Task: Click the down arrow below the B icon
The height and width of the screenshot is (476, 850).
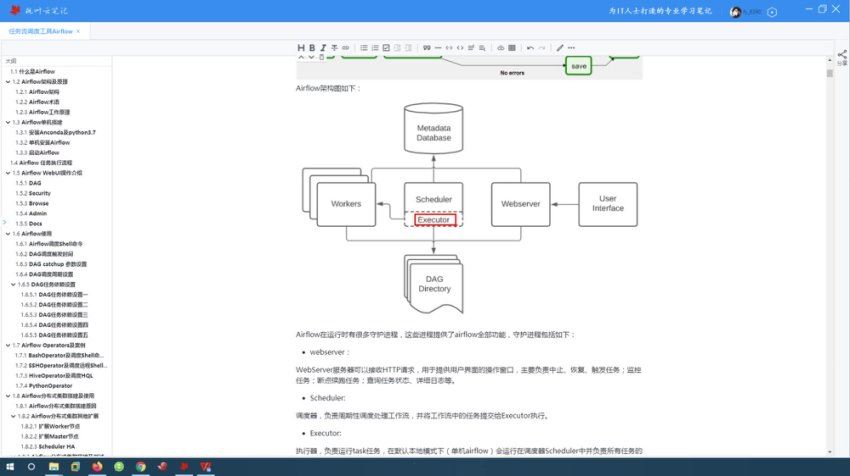Action: tap(311, 57)
